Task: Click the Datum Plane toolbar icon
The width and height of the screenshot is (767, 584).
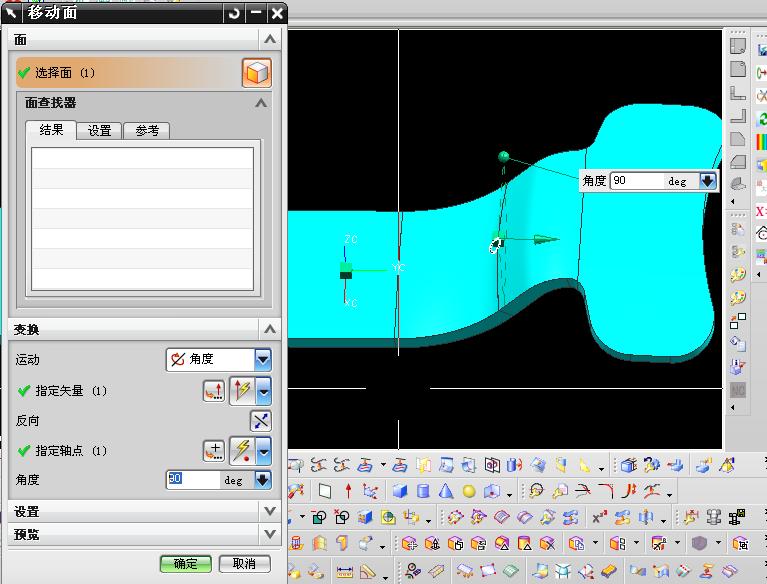Action: 325,491
